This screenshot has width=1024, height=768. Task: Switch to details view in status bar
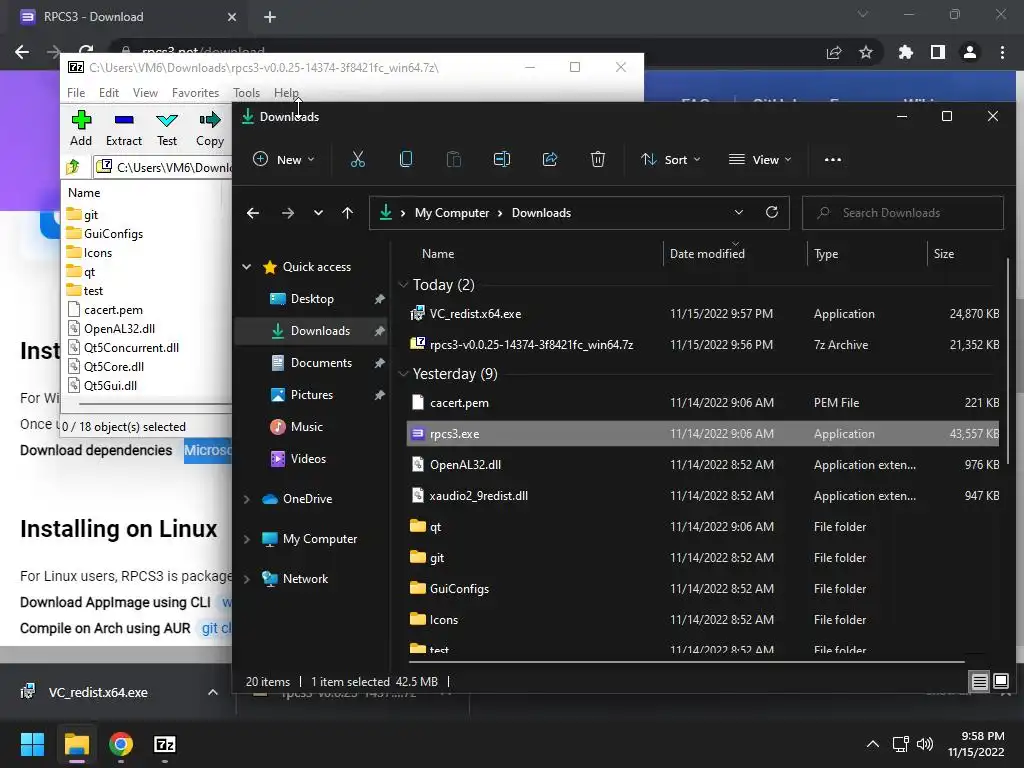tap(980, 682)
